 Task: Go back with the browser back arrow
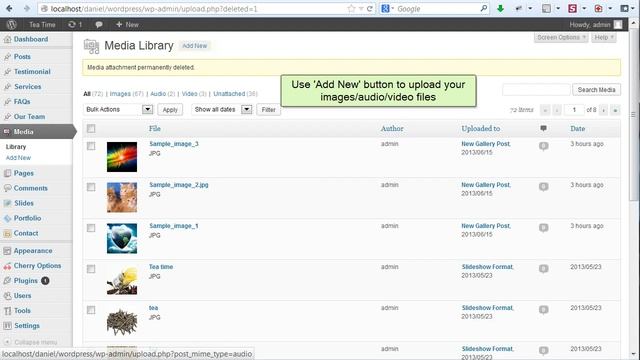(x=9, y=8)
